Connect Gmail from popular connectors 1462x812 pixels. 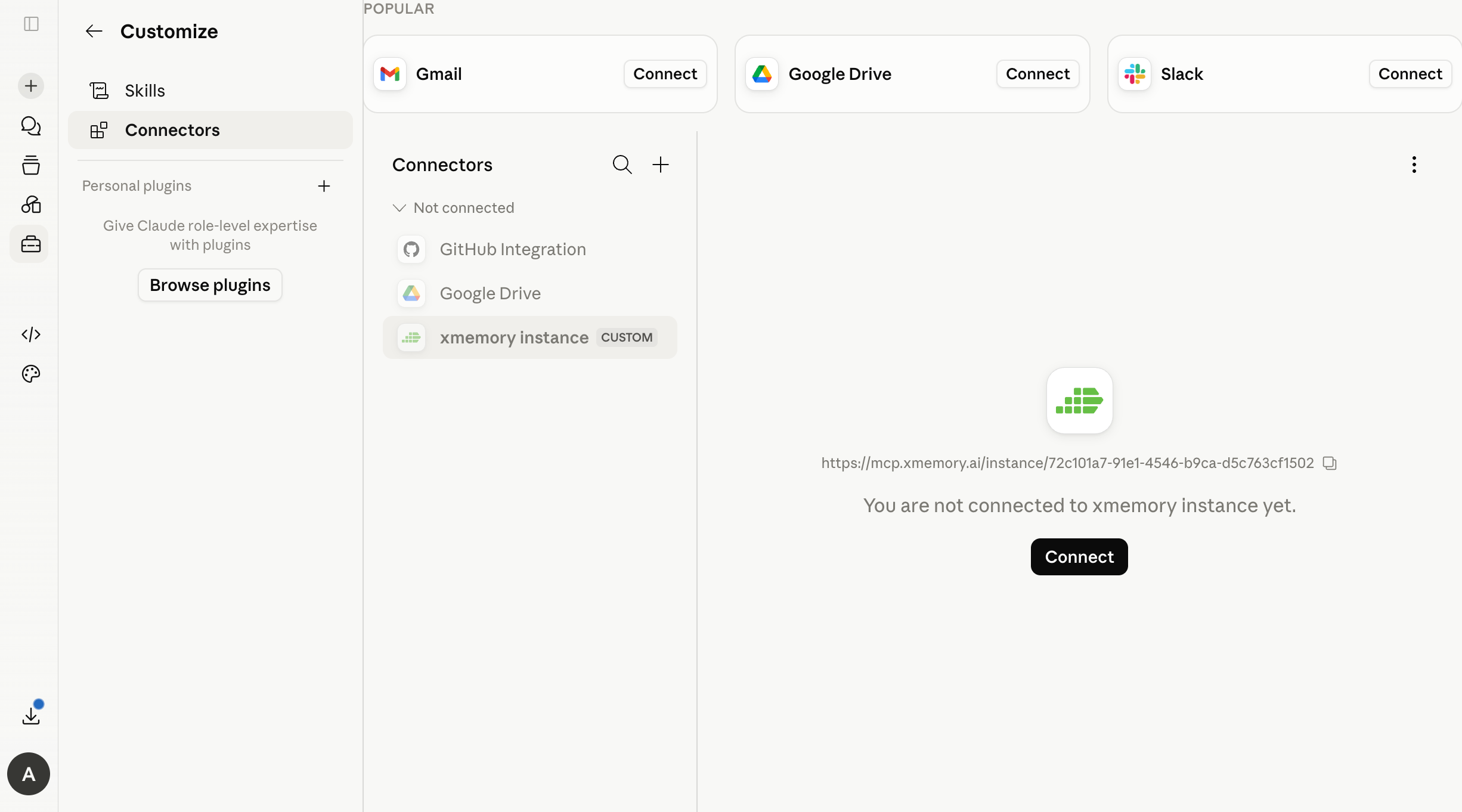[x=665, y=74]
